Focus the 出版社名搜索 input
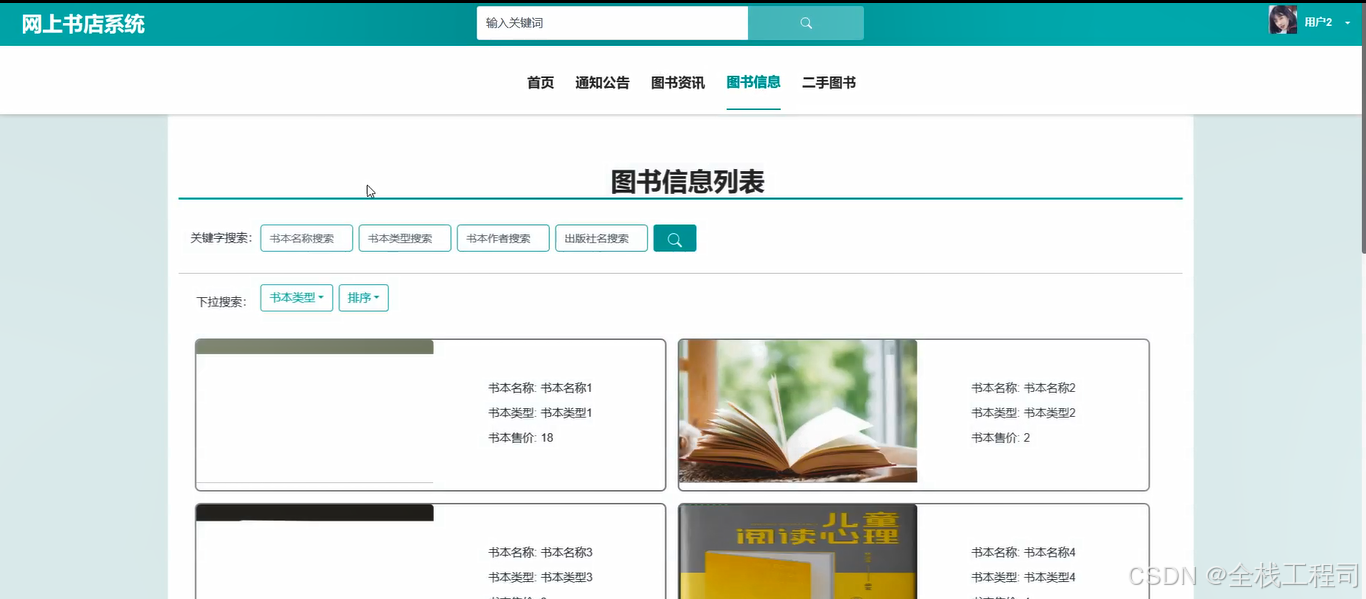 coord(601,238)
